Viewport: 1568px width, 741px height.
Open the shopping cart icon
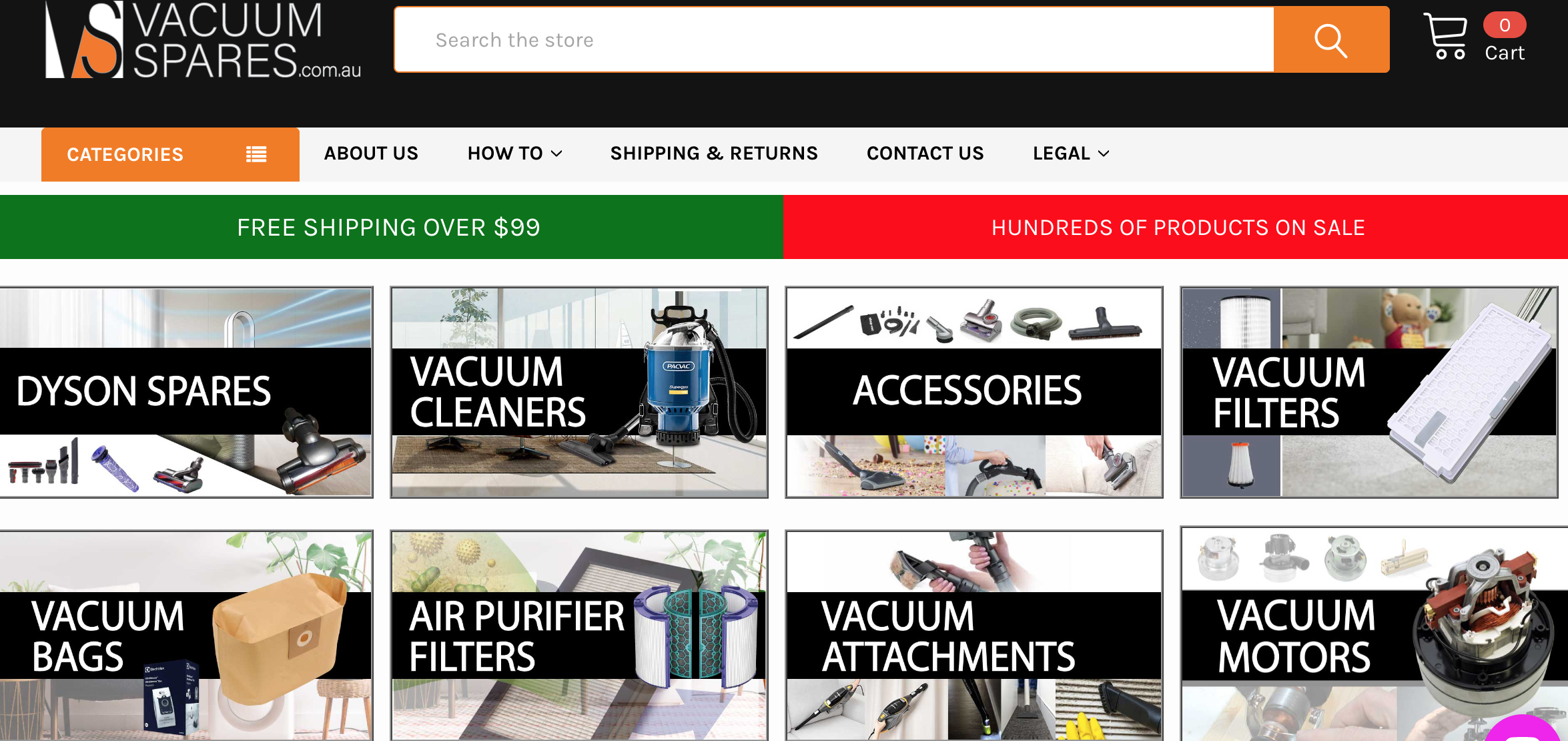click(1445, 37)
